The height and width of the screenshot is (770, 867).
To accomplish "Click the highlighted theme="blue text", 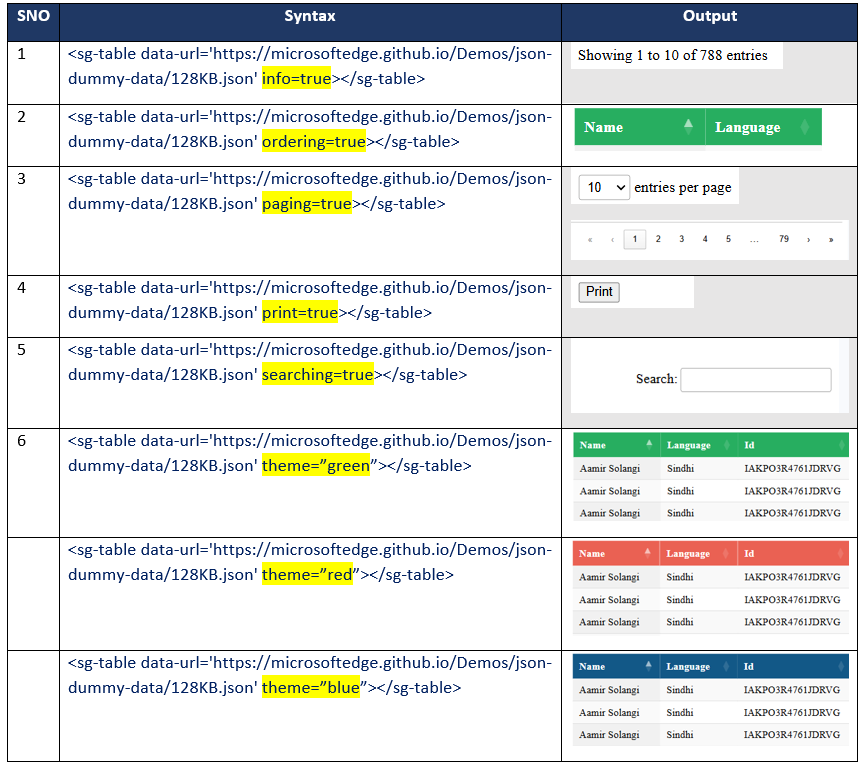I will pyautogui.click(x=311, y=688).
